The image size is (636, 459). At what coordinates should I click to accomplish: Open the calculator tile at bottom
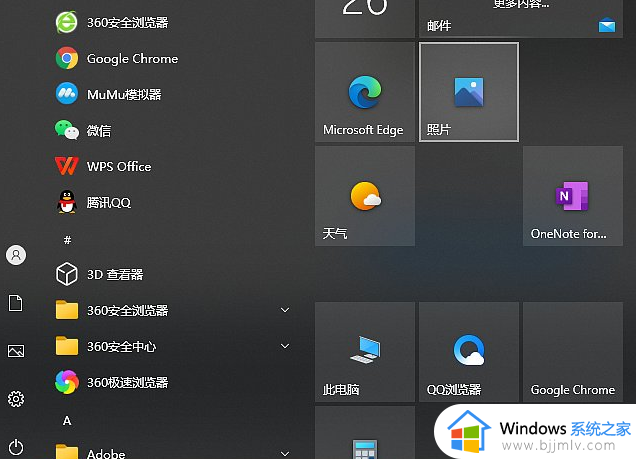pos(365,433)
